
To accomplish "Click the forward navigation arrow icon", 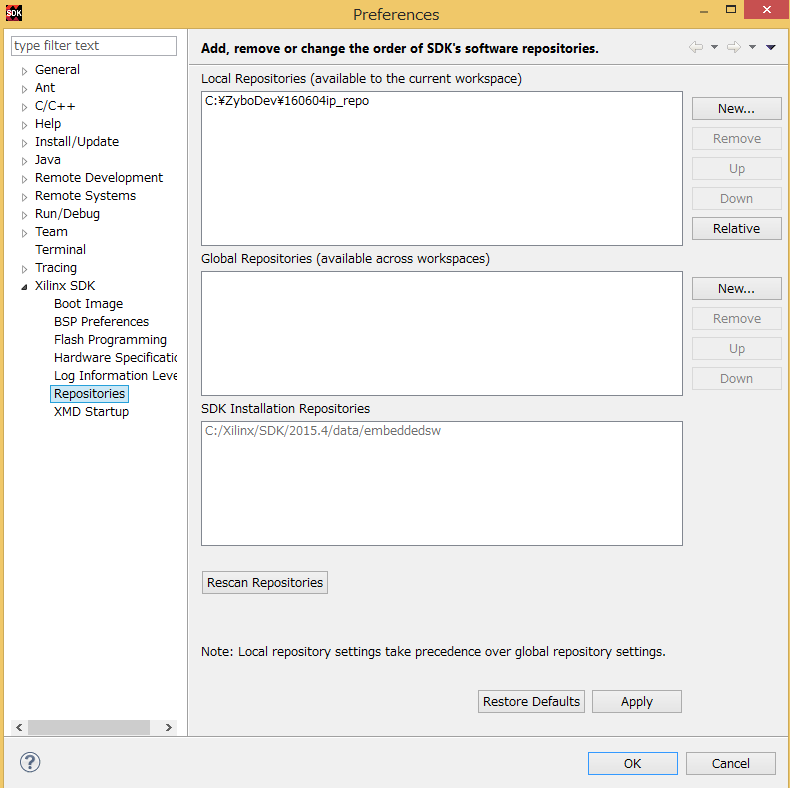I will click(x=734, y=47).
